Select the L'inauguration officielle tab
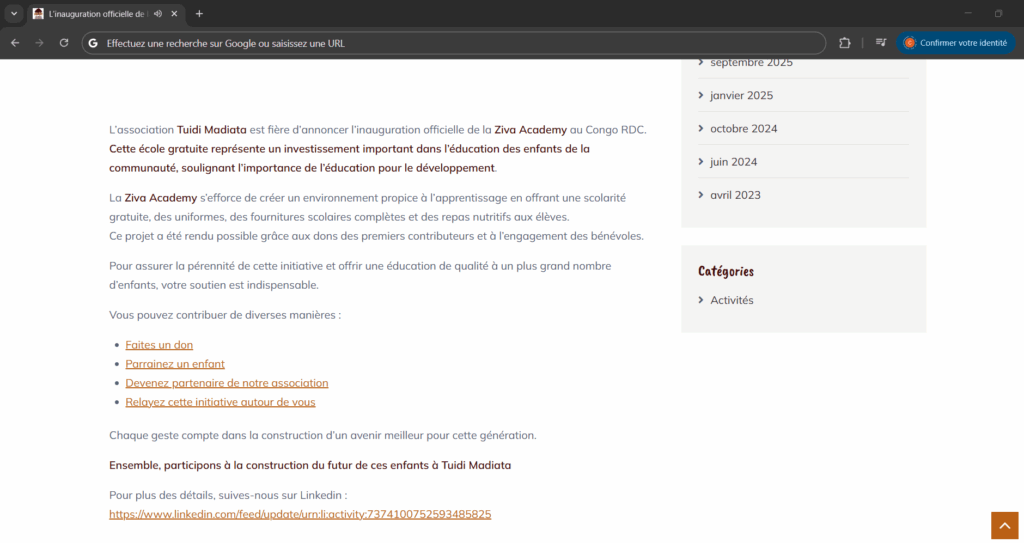The width and height of the screenshot is (1024, 543). (x=95, y=14)
